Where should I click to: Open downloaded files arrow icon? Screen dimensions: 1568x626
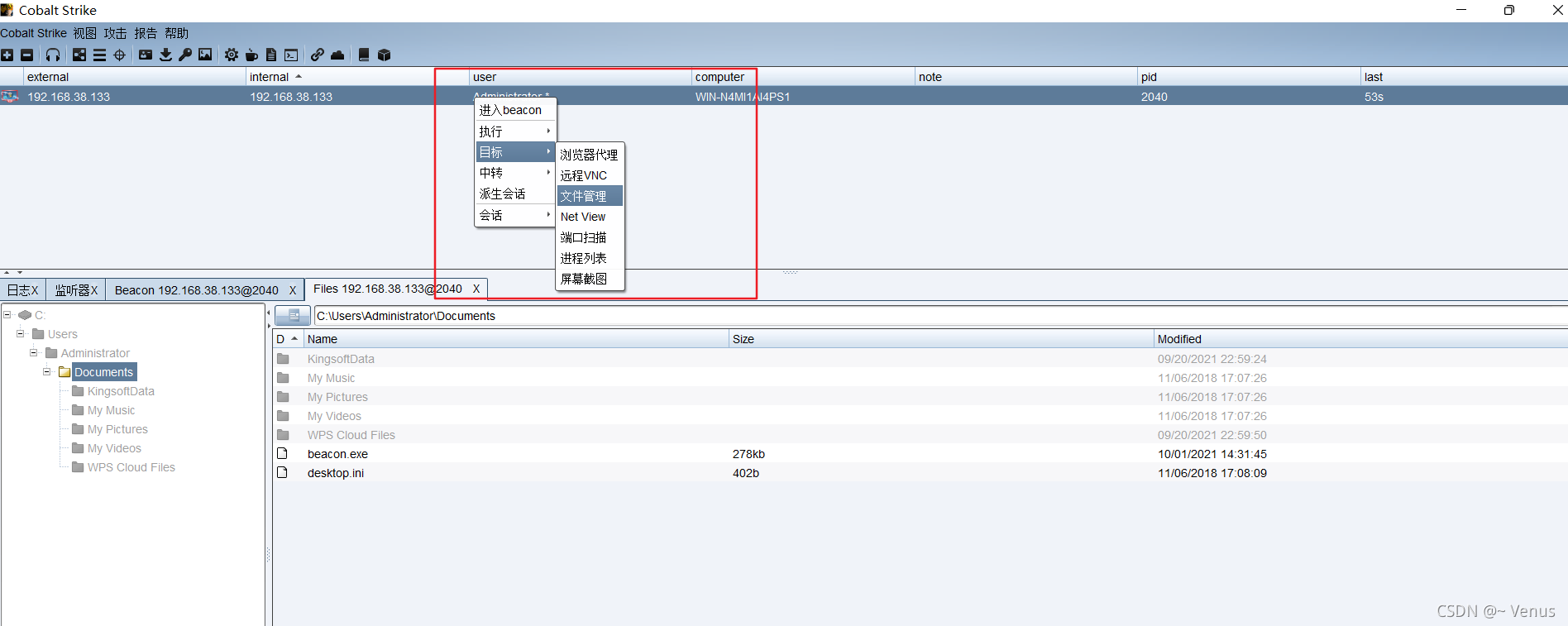[x=165, y=55]
